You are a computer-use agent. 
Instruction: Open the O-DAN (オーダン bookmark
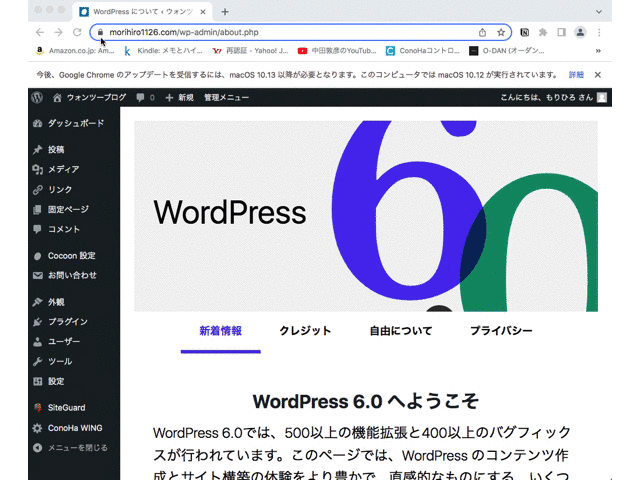507,51
